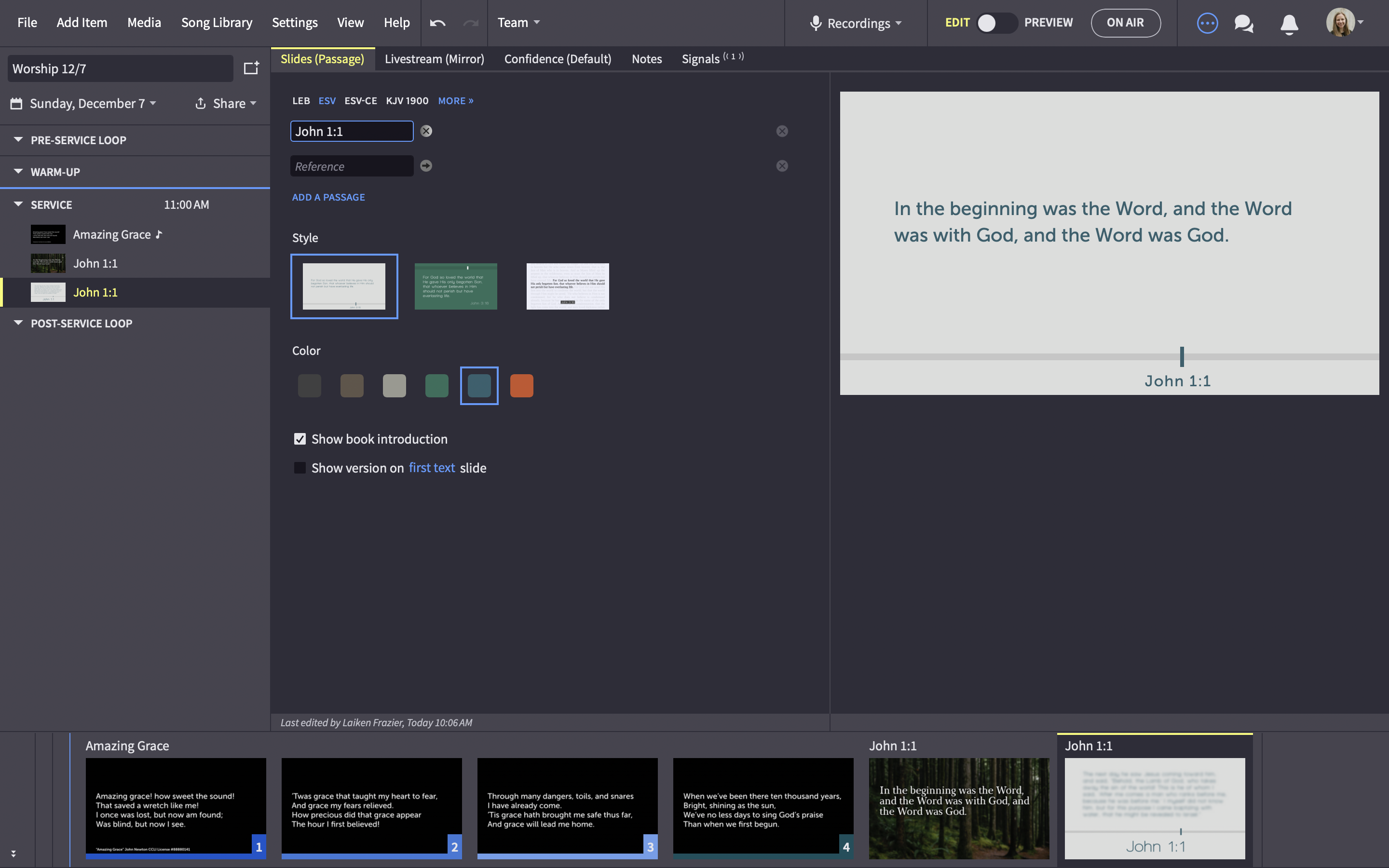Remove the empty Reference passage row
Screen dimensions: 1389x868
(782, 166)
